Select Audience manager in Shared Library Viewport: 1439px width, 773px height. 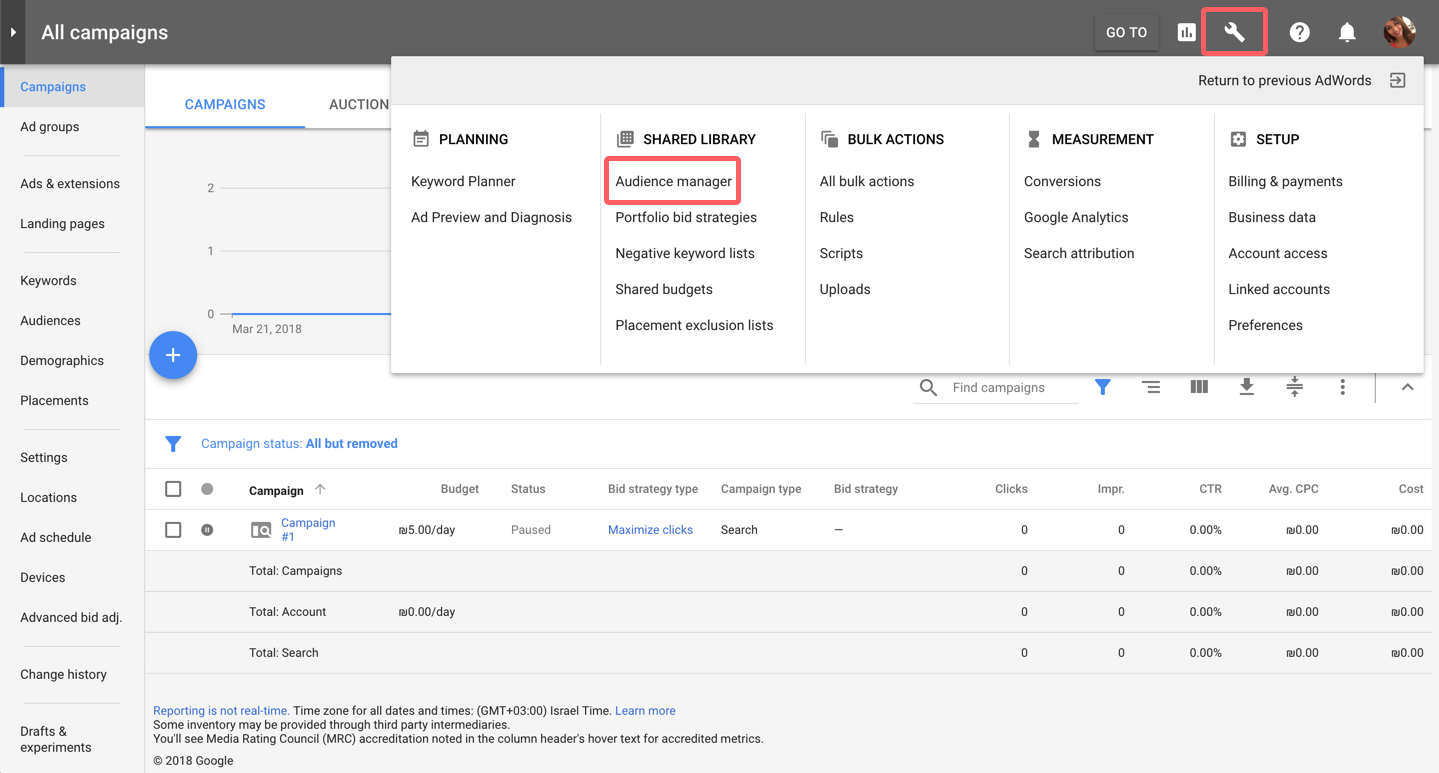pyautogui.click(x=673, y=181)
